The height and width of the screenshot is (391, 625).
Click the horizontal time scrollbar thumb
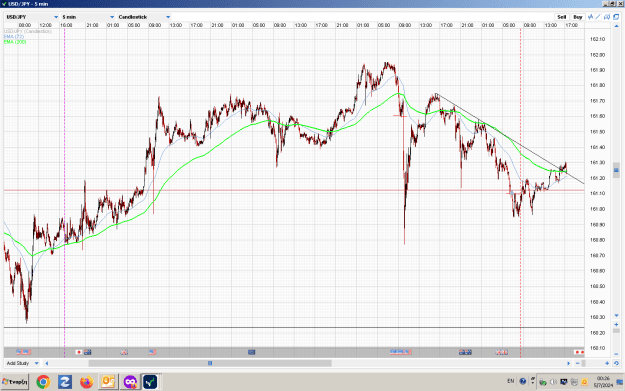click(210, 363)
